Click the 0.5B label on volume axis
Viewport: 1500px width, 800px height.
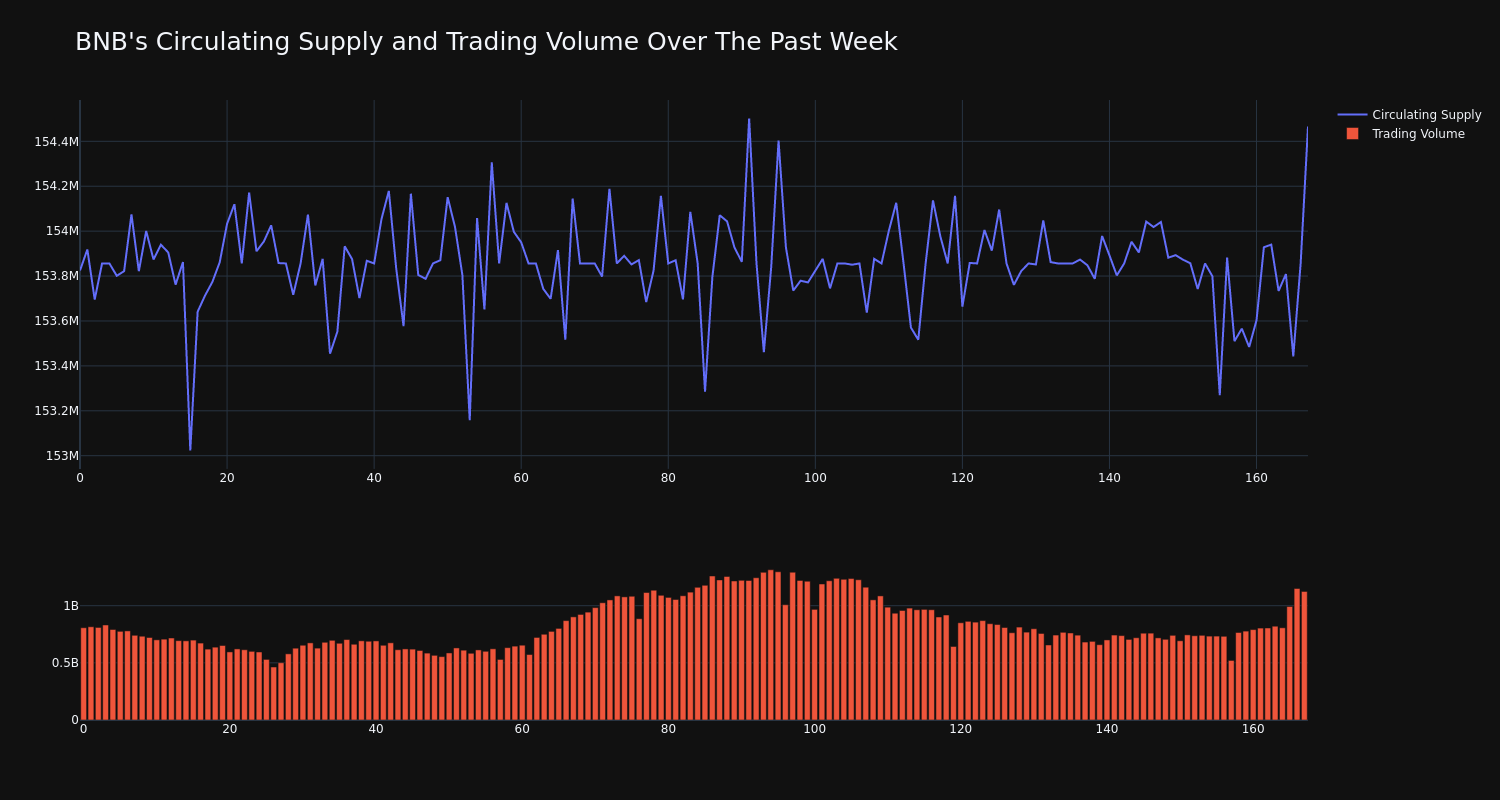coord(65,663)
